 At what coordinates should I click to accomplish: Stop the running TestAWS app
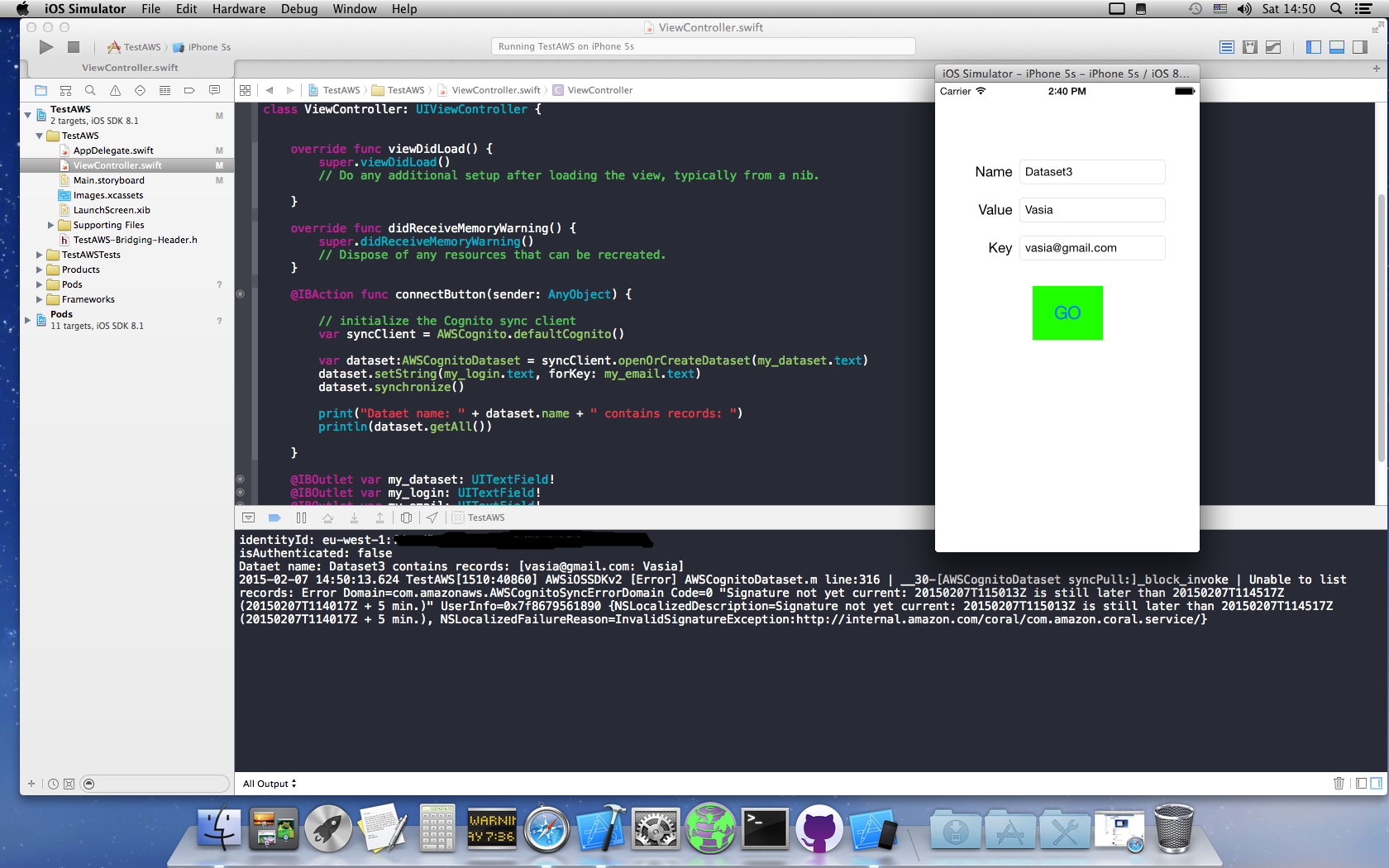[x=74, y=47]
